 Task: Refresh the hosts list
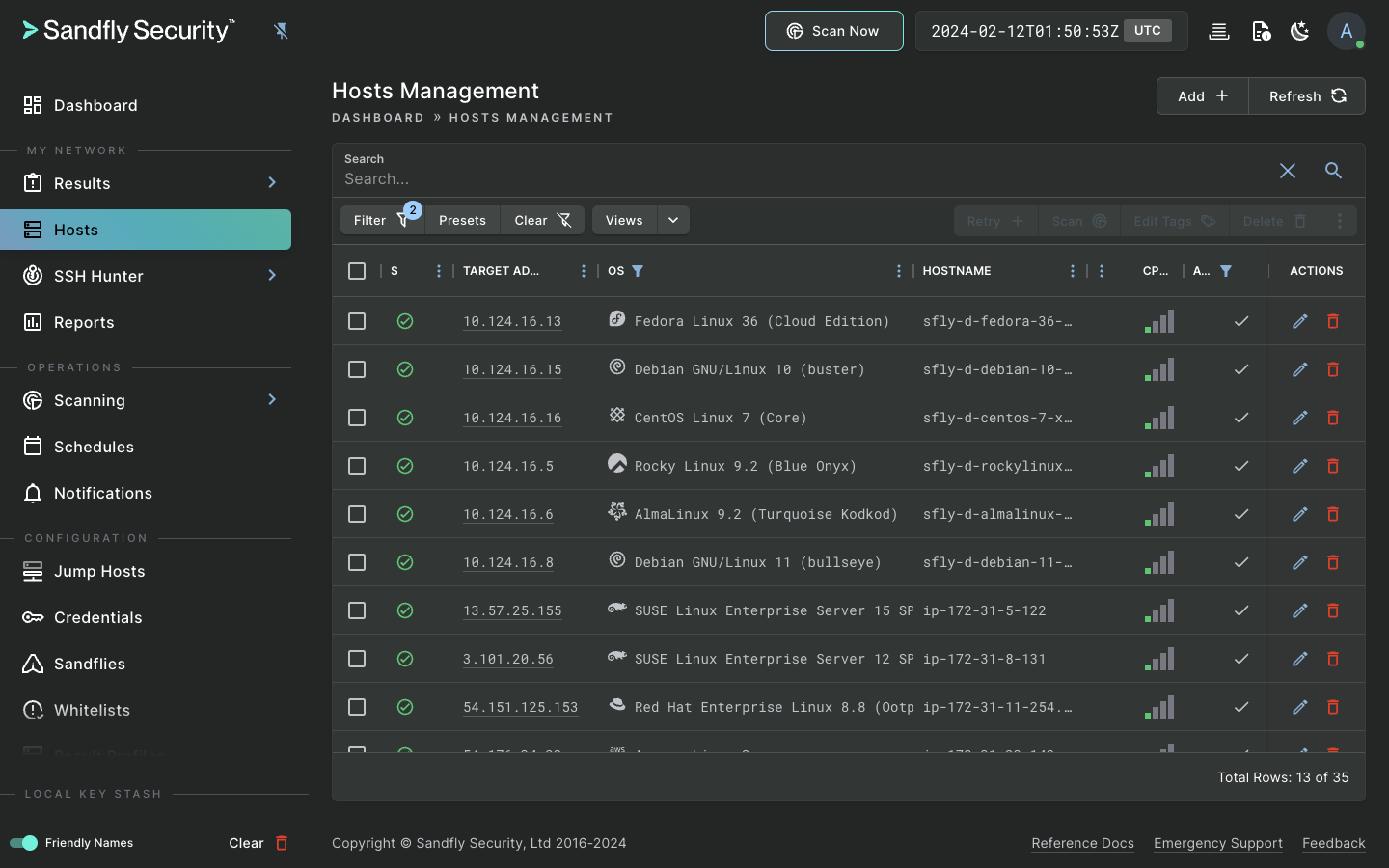coord(1307,96)
